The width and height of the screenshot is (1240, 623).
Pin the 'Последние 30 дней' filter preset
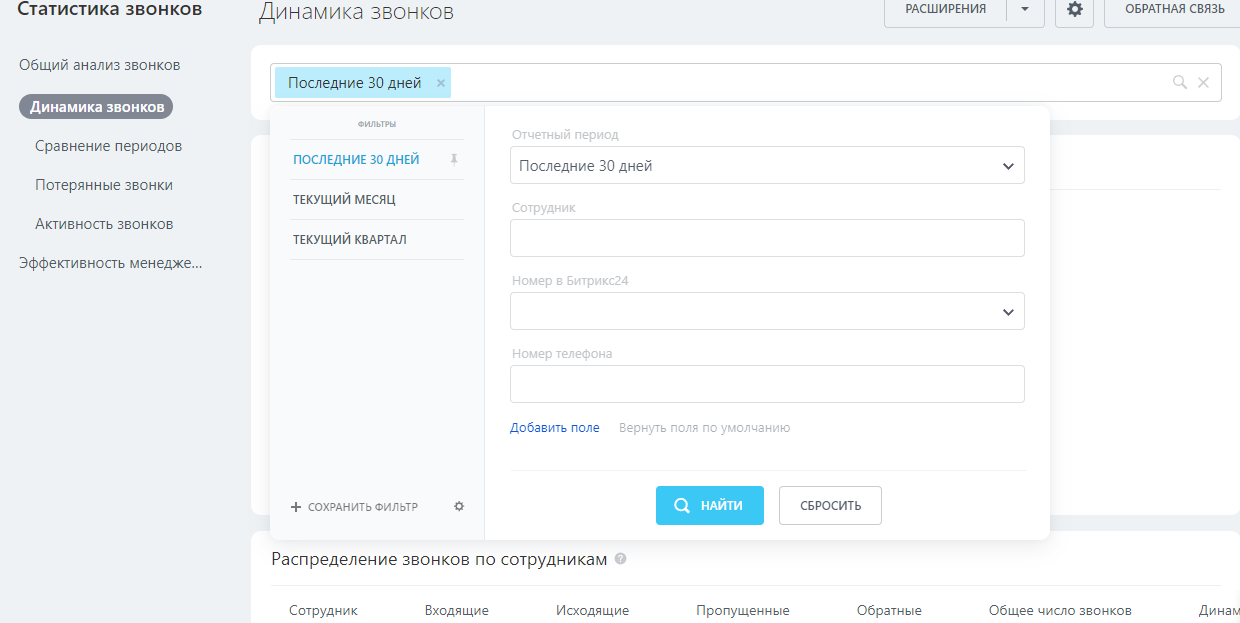(454, 159)
